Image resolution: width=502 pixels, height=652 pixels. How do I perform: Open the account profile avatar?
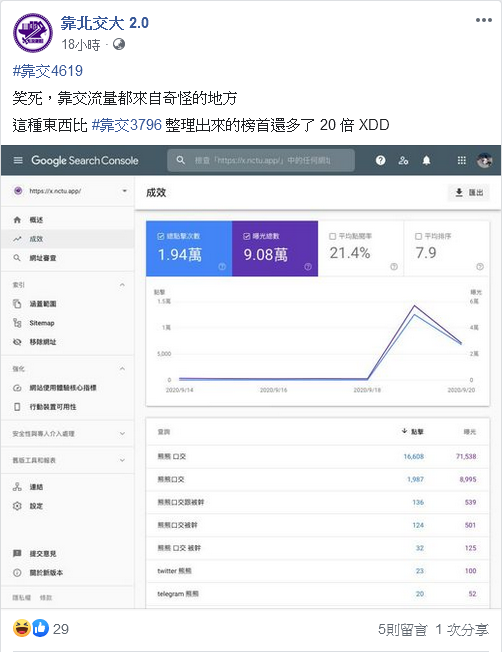coord(484,160)
